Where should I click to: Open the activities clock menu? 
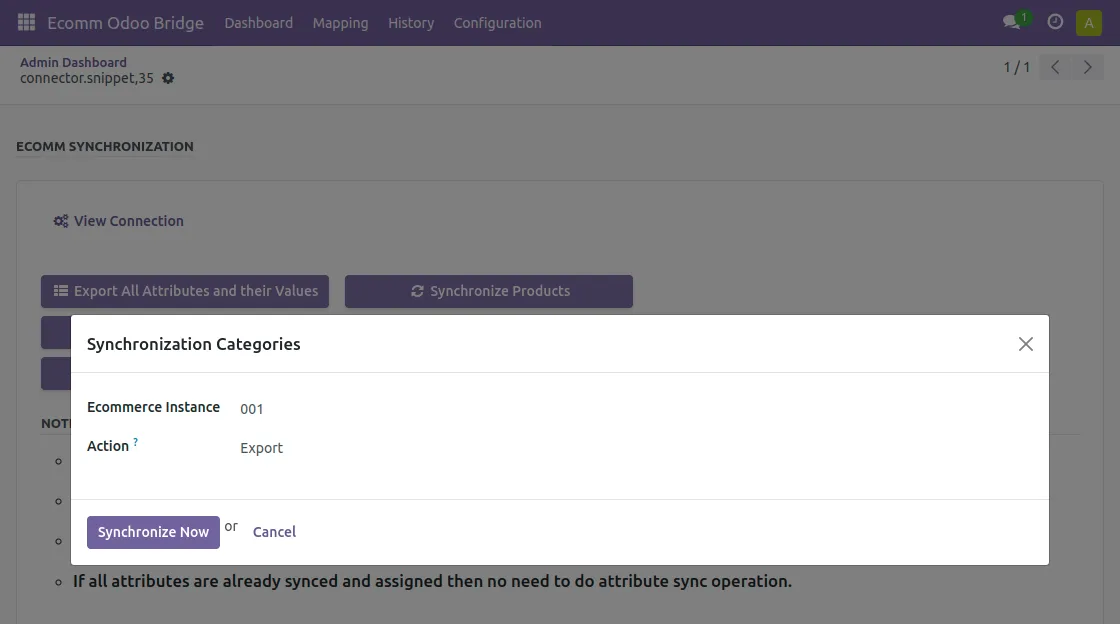pos(1055,21)
